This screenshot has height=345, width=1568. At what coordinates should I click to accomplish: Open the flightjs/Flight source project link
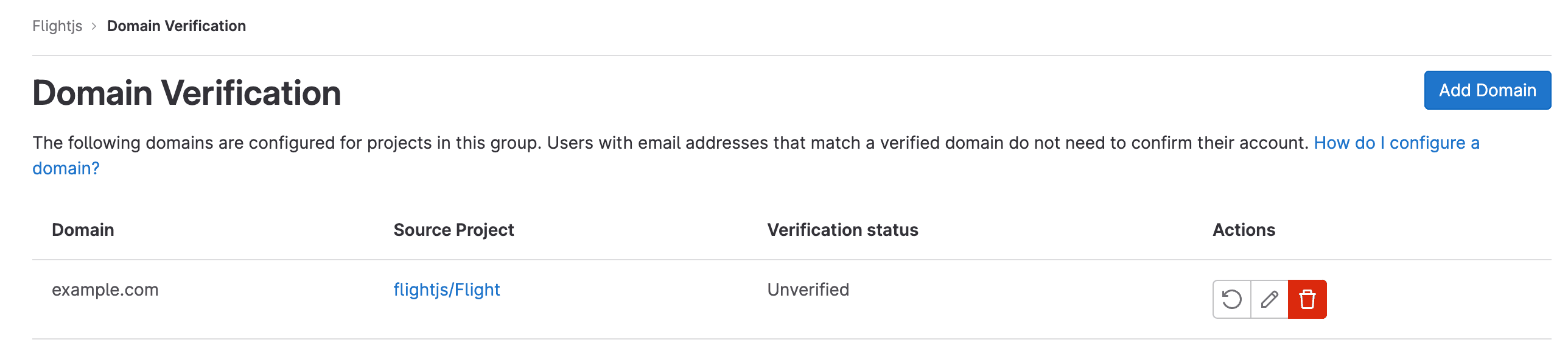pos(446,290)
